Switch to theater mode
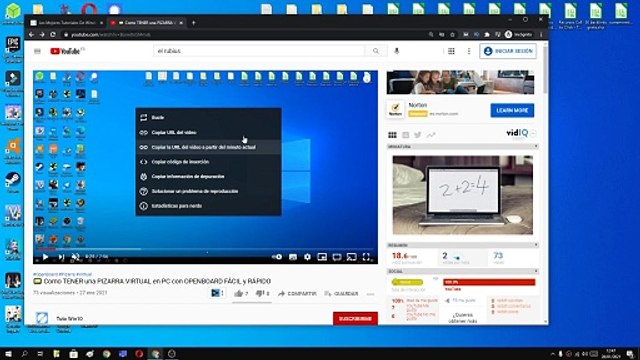640x360 pixels. click(x=337, y=257)
